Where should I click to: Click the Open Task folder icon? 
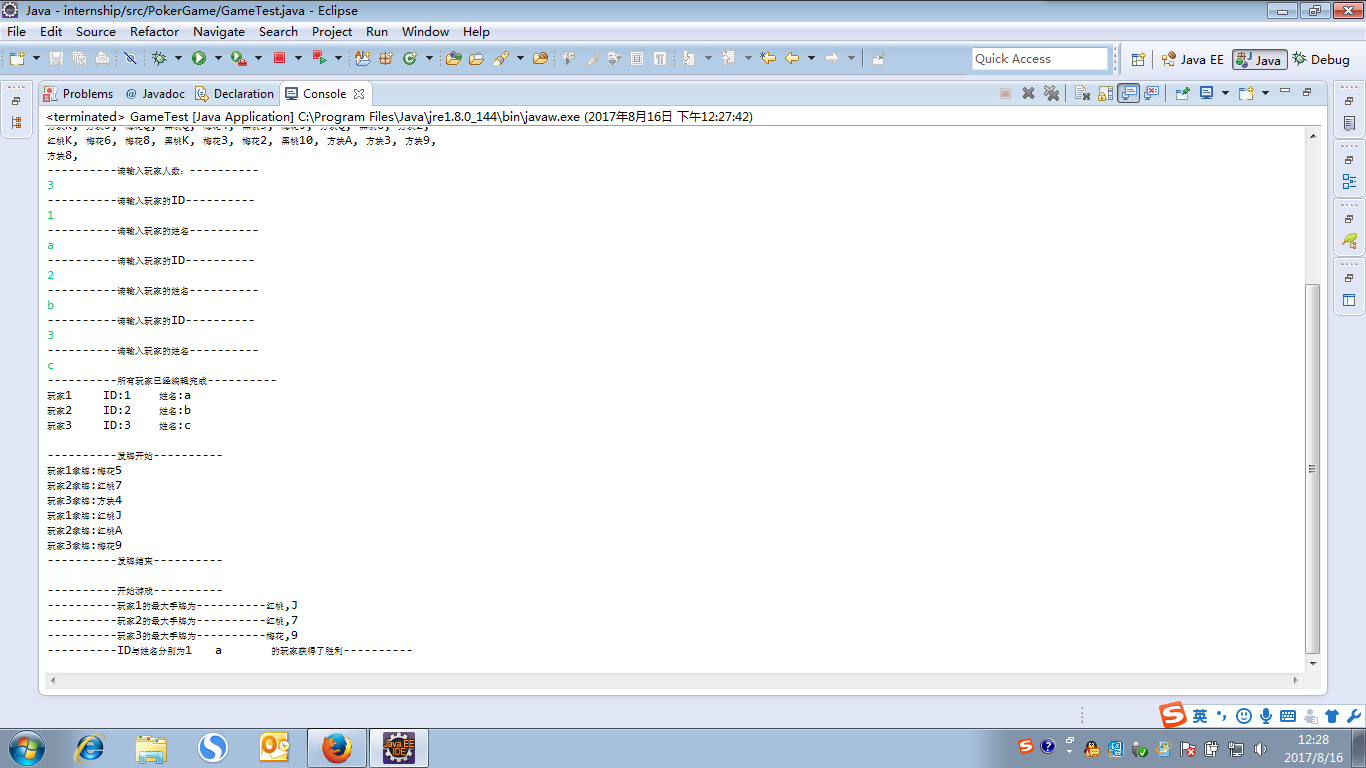click(476, 59)
